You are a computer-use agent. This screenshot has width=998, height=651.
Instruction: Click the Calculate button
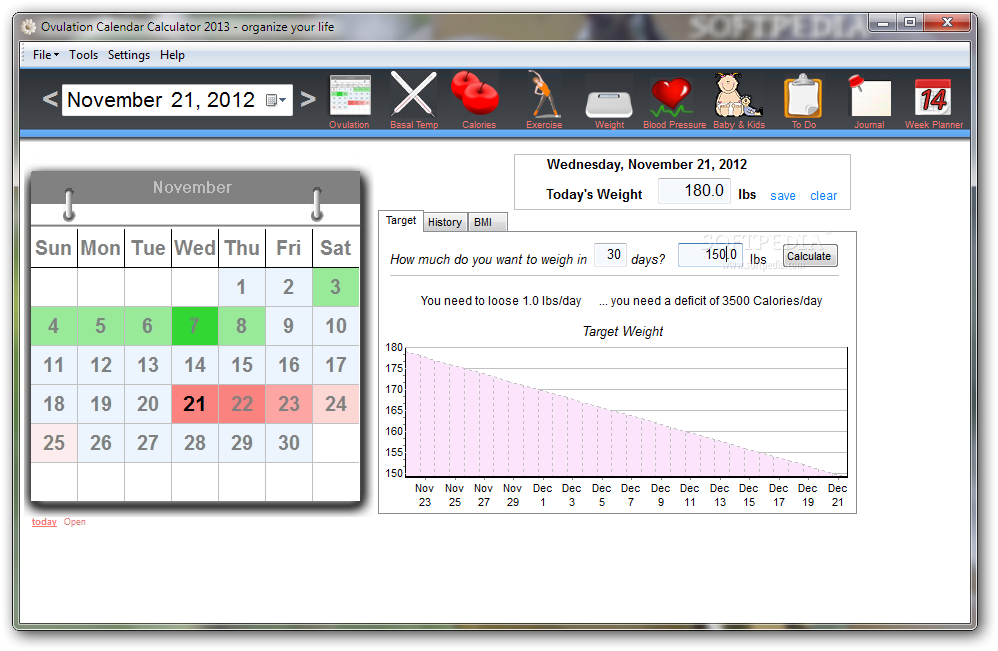(810, 256)
